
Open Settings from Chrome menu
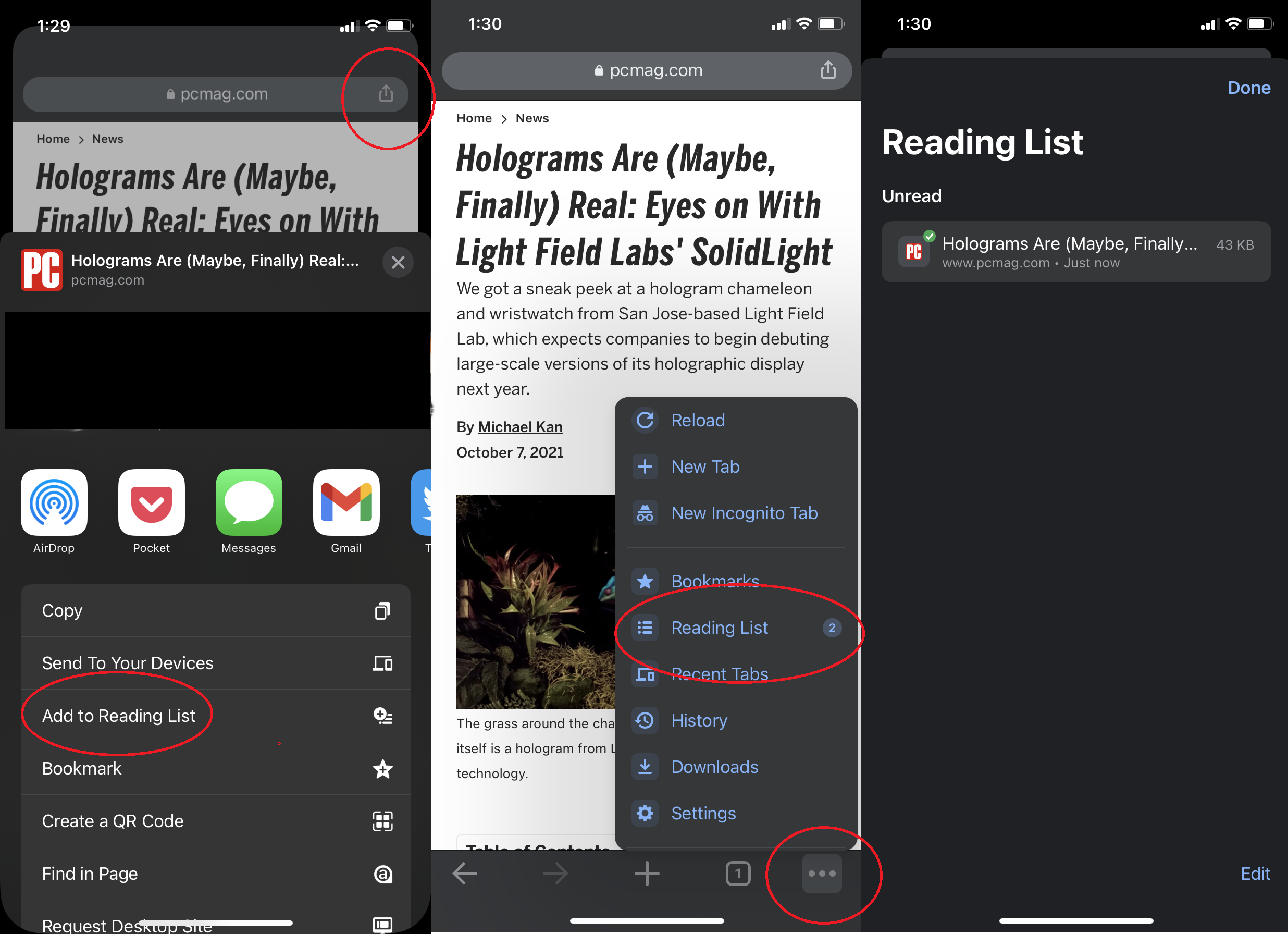pos(736,814)
